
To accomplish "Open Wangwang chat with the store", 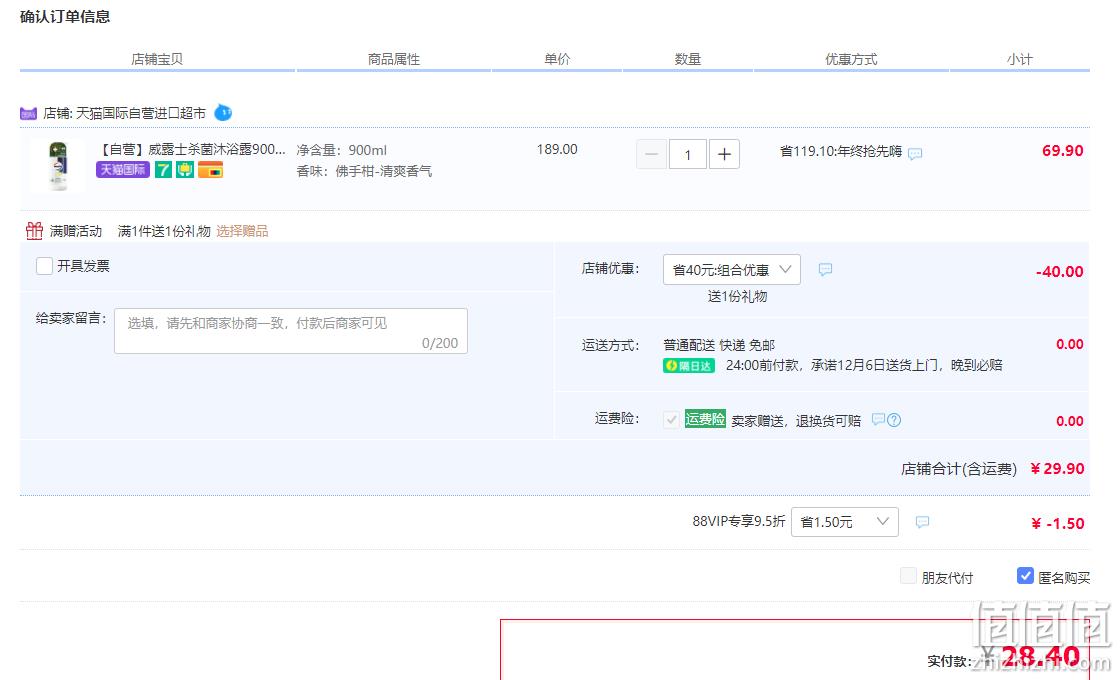I will tap(223, 112).
